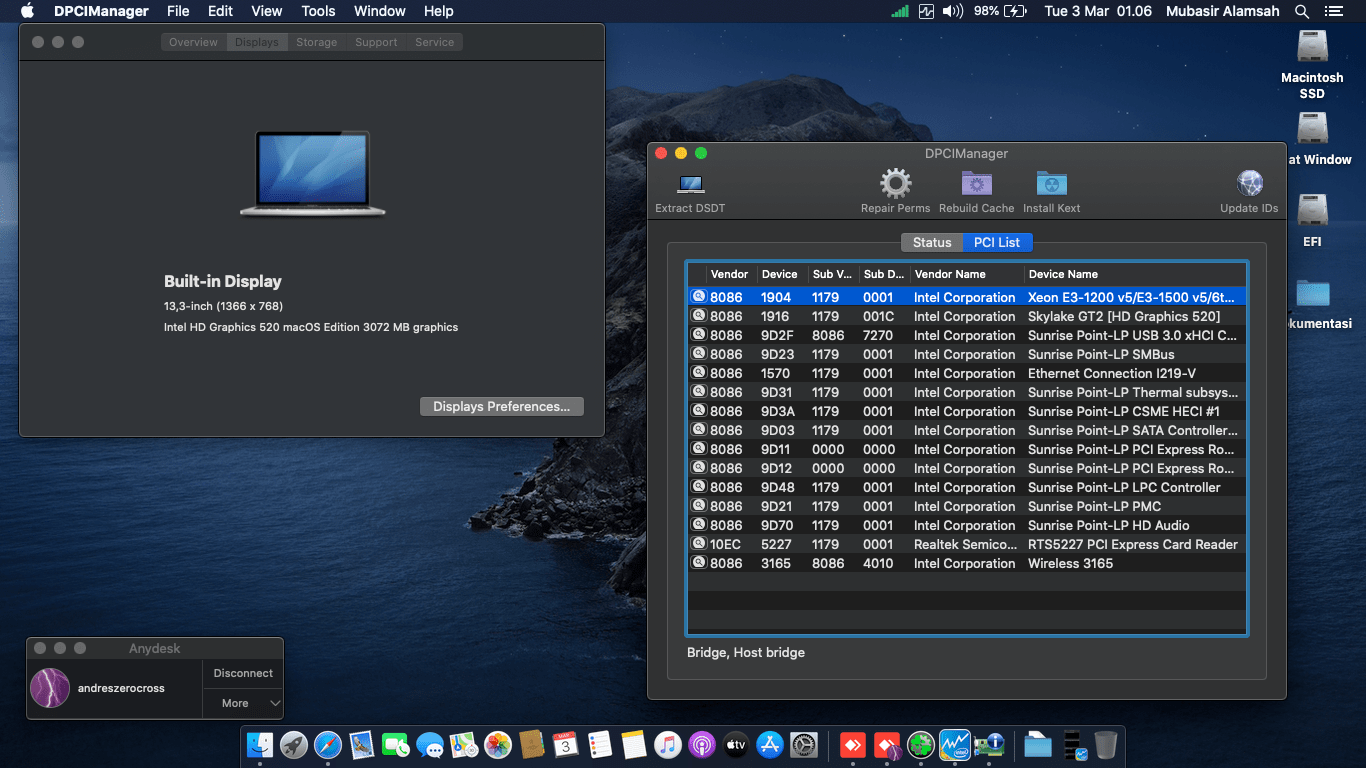Viewport: 1366px width, 768px height.
Task: Open the Help menu
Action: [439, 11]
